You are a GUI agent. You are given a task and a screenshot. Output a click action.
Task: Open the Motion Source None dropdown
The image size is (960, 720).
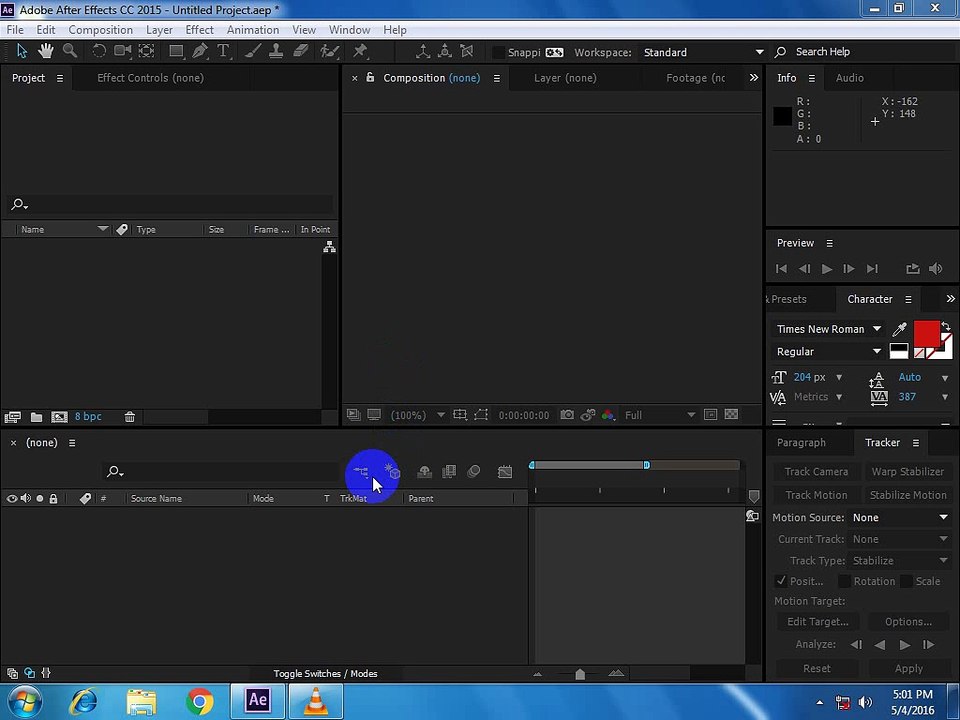pyautogui.click(x=899, y=517)
